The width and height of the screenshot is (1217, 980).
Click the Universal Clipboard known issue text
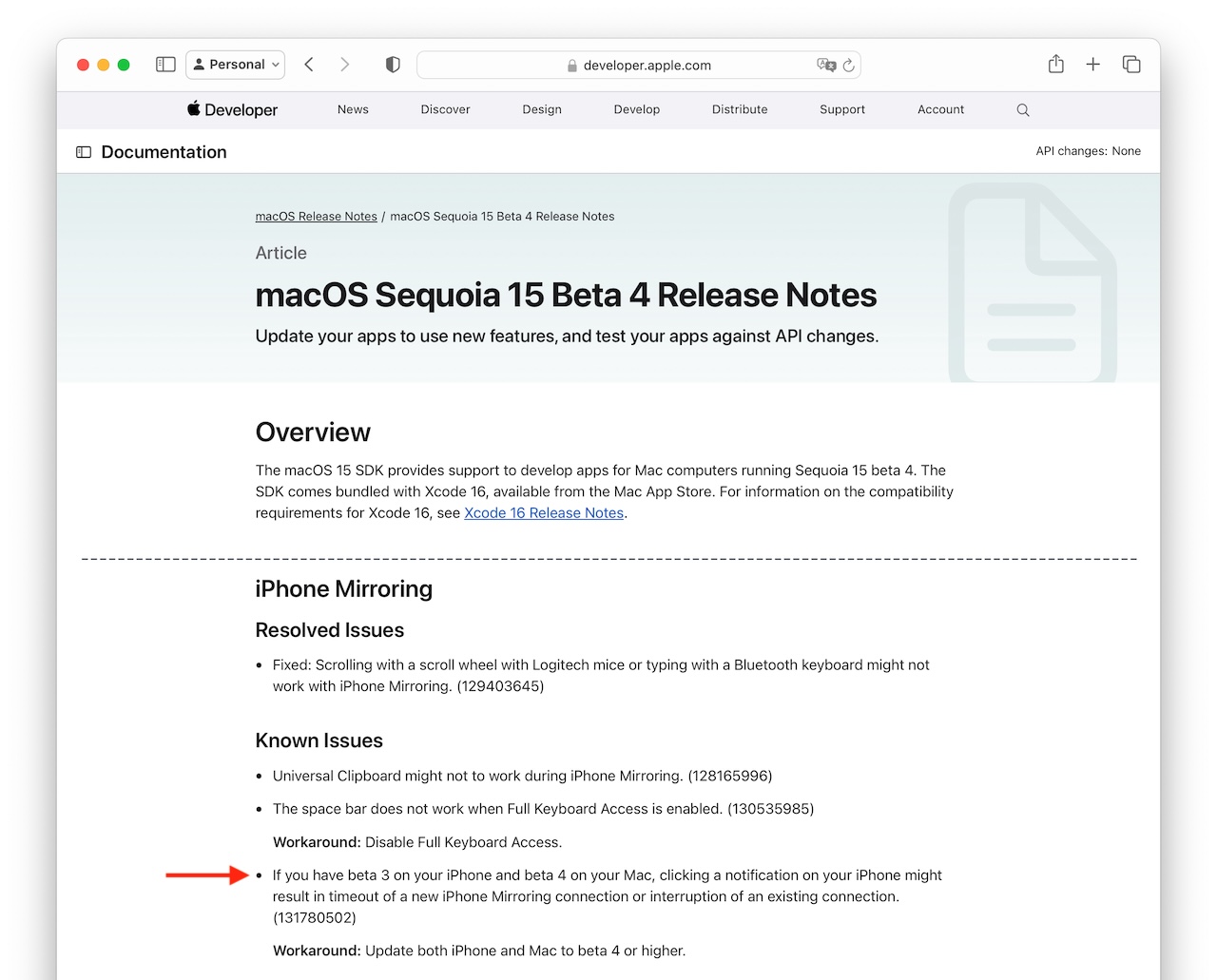click(x=522, y=776)
